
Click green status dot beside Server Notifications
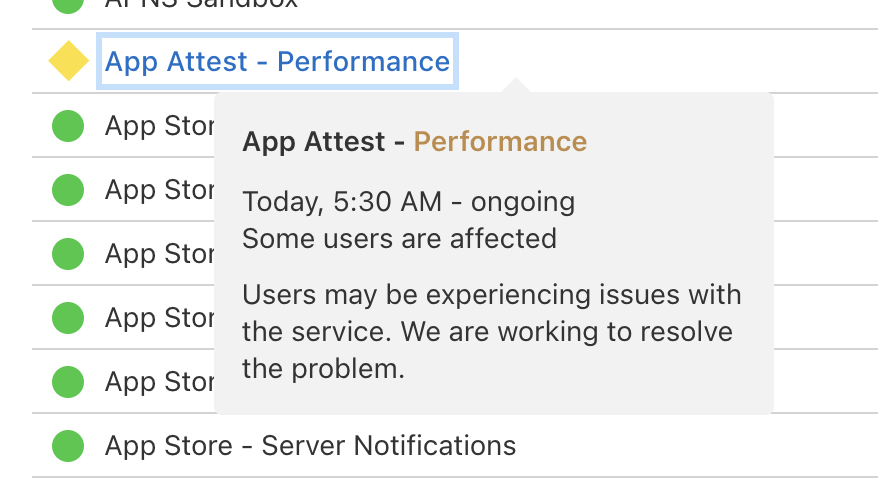pos(68,445)
